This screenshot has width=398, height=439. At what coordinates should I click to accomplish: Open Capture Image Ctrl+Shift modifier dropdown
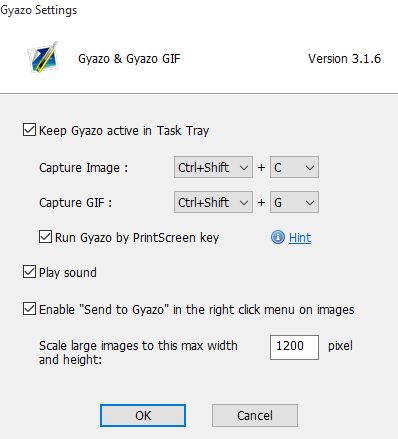[213, 167]
